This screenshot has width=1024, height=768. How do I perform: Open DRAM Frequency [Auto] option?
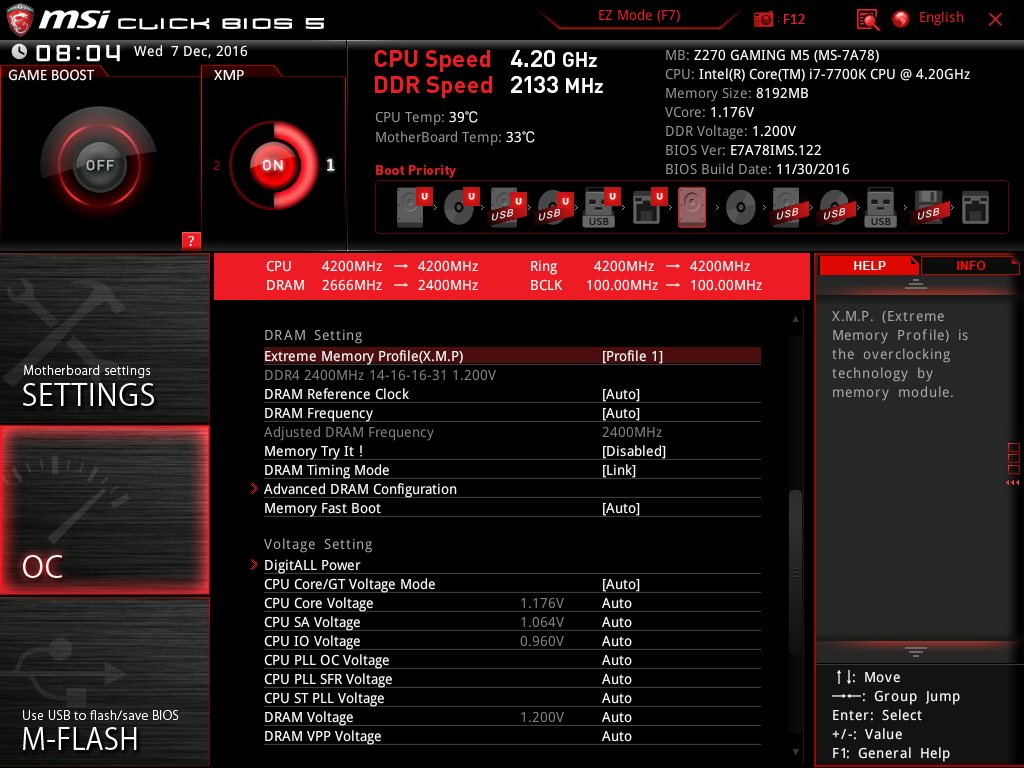tap(512, 413)
